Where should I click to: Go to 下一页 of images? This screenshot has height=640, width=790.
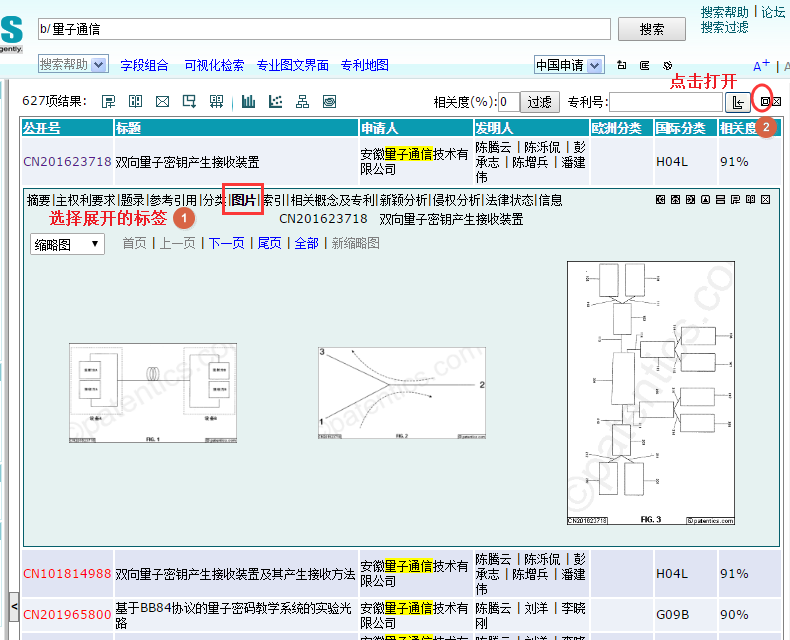pyautogui.click(x=226, y=243)
